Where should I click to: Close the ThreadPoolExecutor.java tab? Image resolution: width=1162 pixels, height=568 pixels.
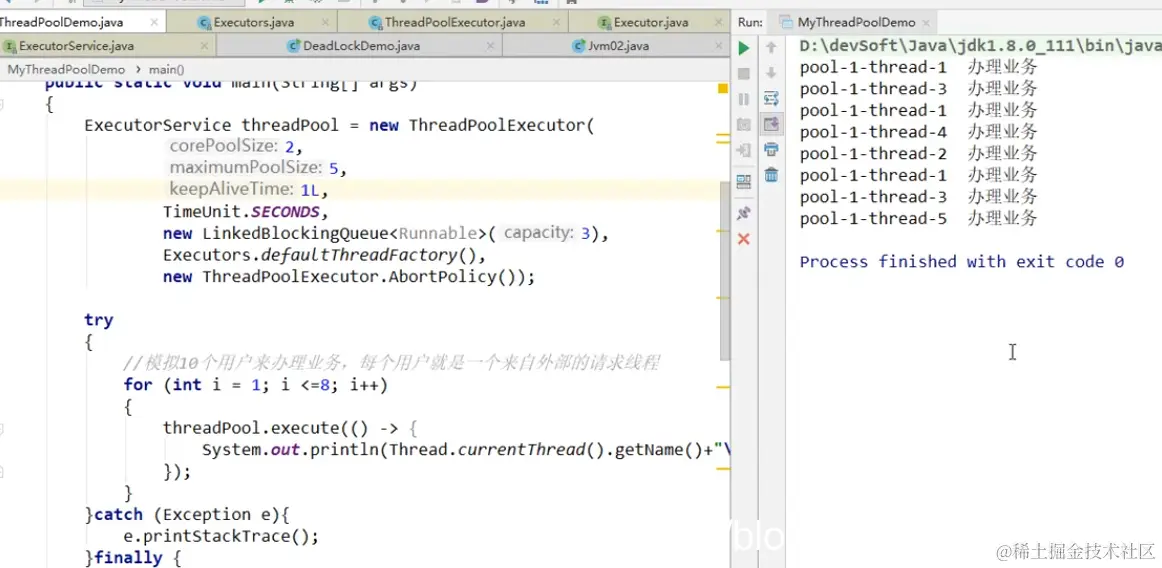pos(557,22)
